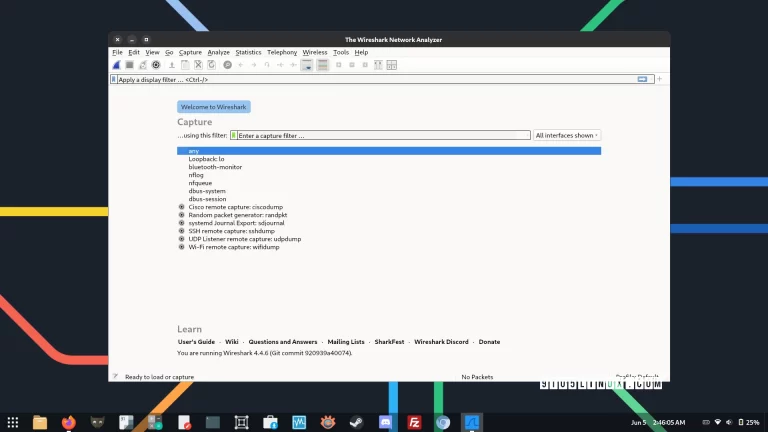Add display filter button with plus sign
The image size is (768, 432).
pos(660,79)
